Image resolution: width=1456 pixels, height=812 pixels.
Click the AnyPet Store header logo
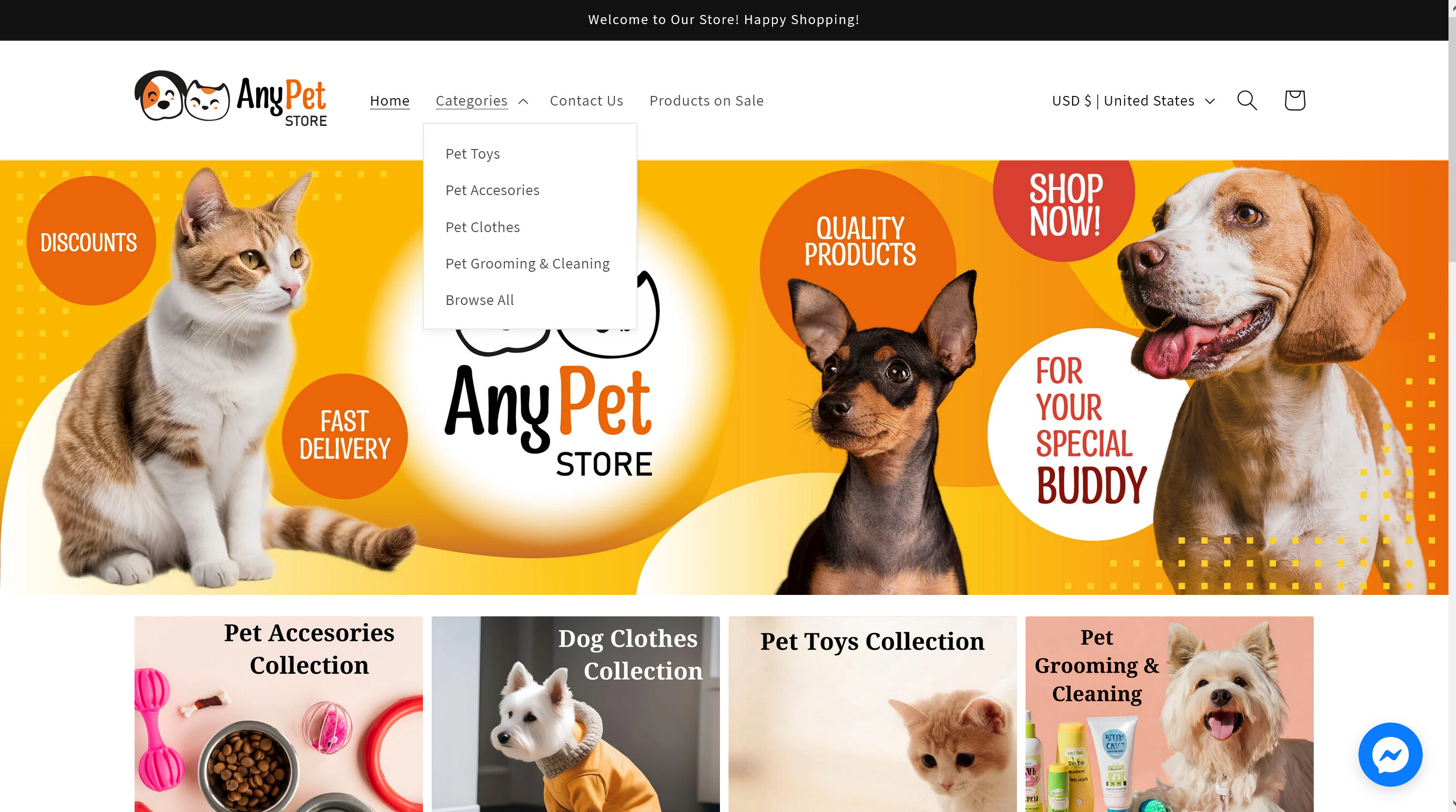click(231, 98)
